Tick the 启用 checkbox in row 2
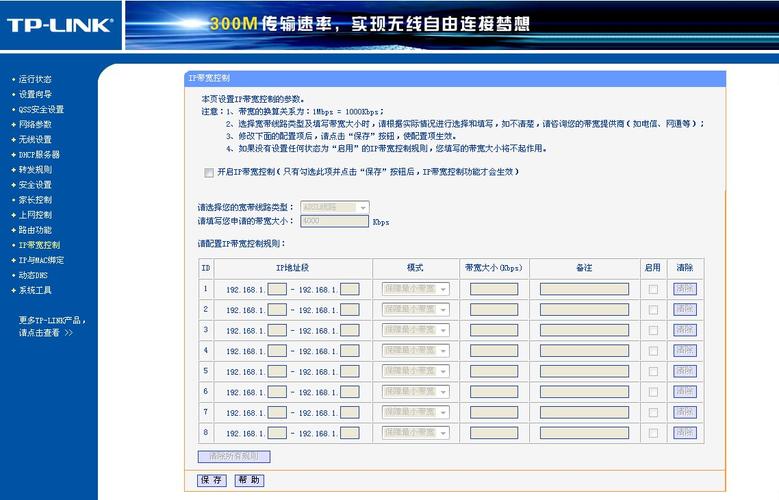The image size is (779, 500). 653,310
